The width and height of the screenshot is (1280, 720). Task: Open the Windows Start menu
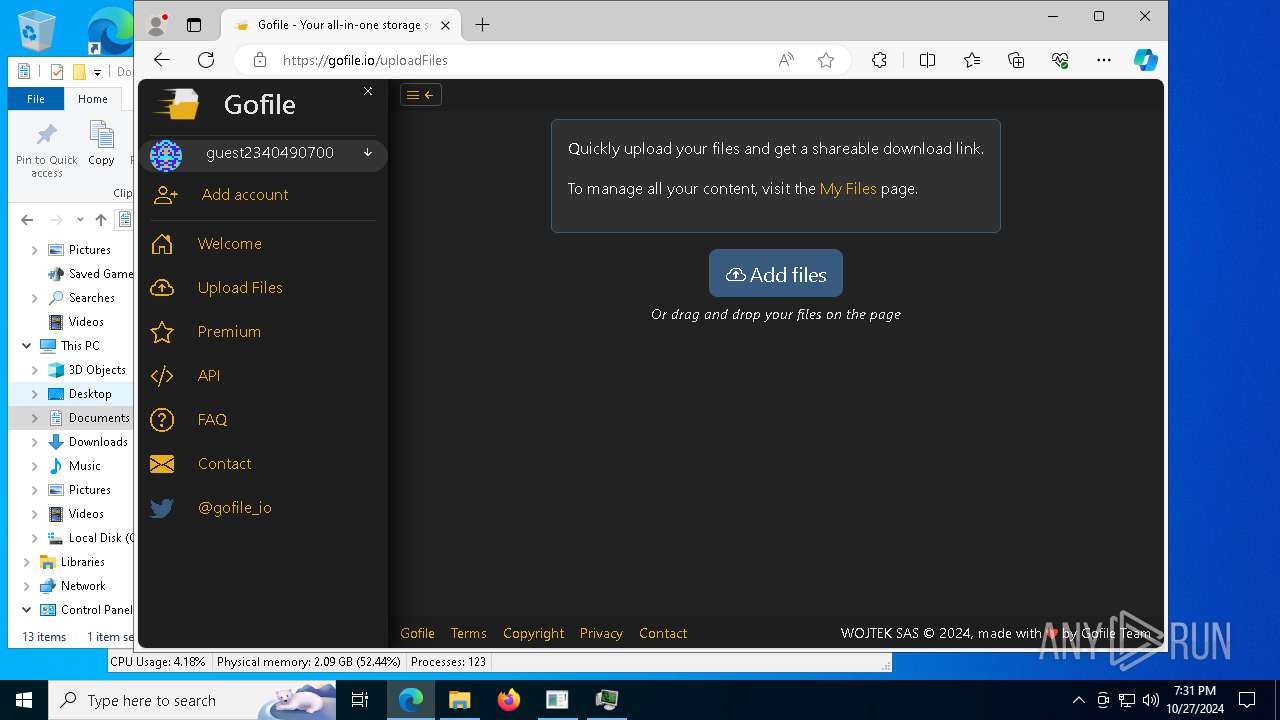[24, 700]
